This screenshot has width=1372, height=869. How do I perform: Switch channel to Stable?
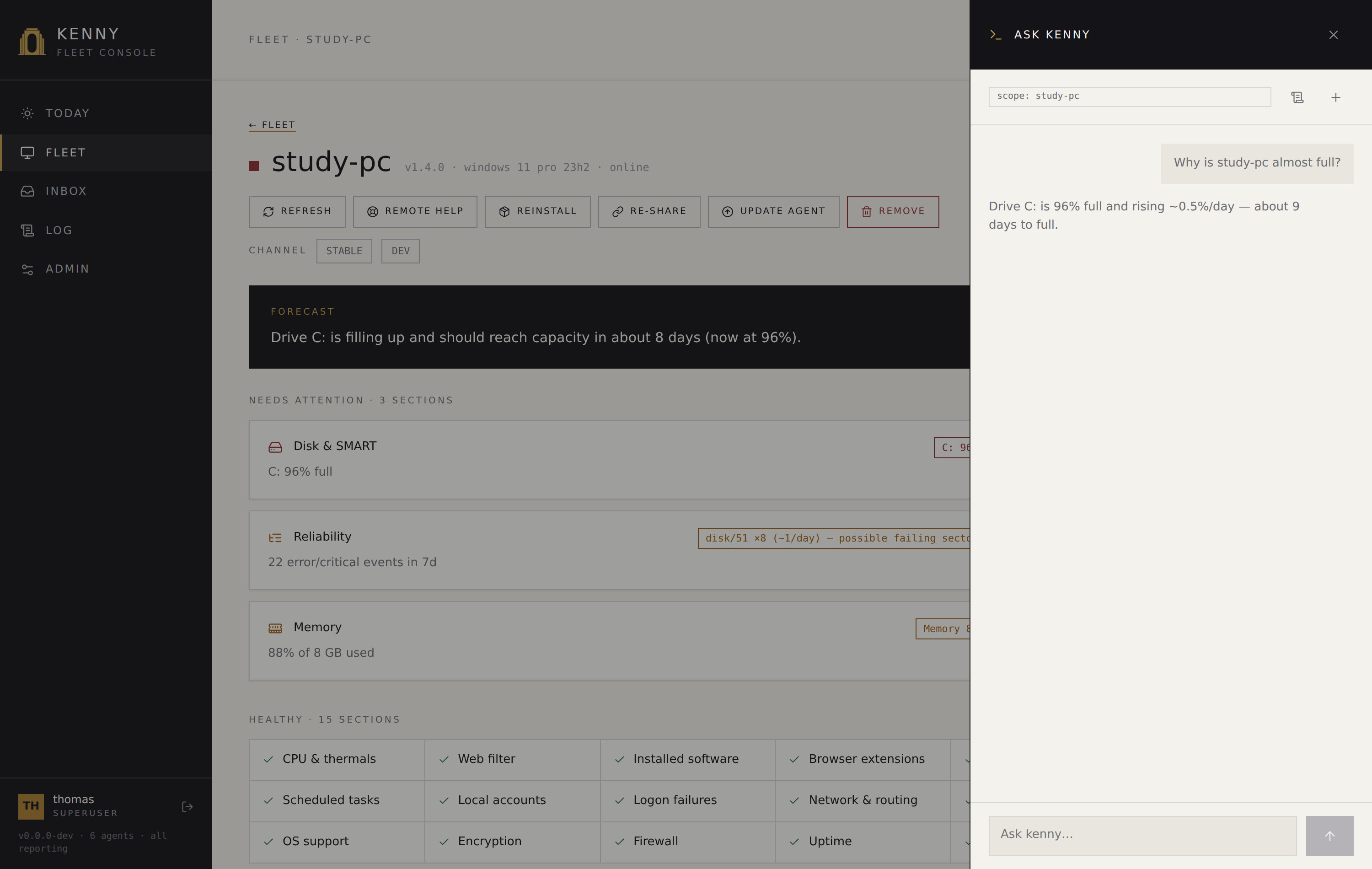pos(344,251)
